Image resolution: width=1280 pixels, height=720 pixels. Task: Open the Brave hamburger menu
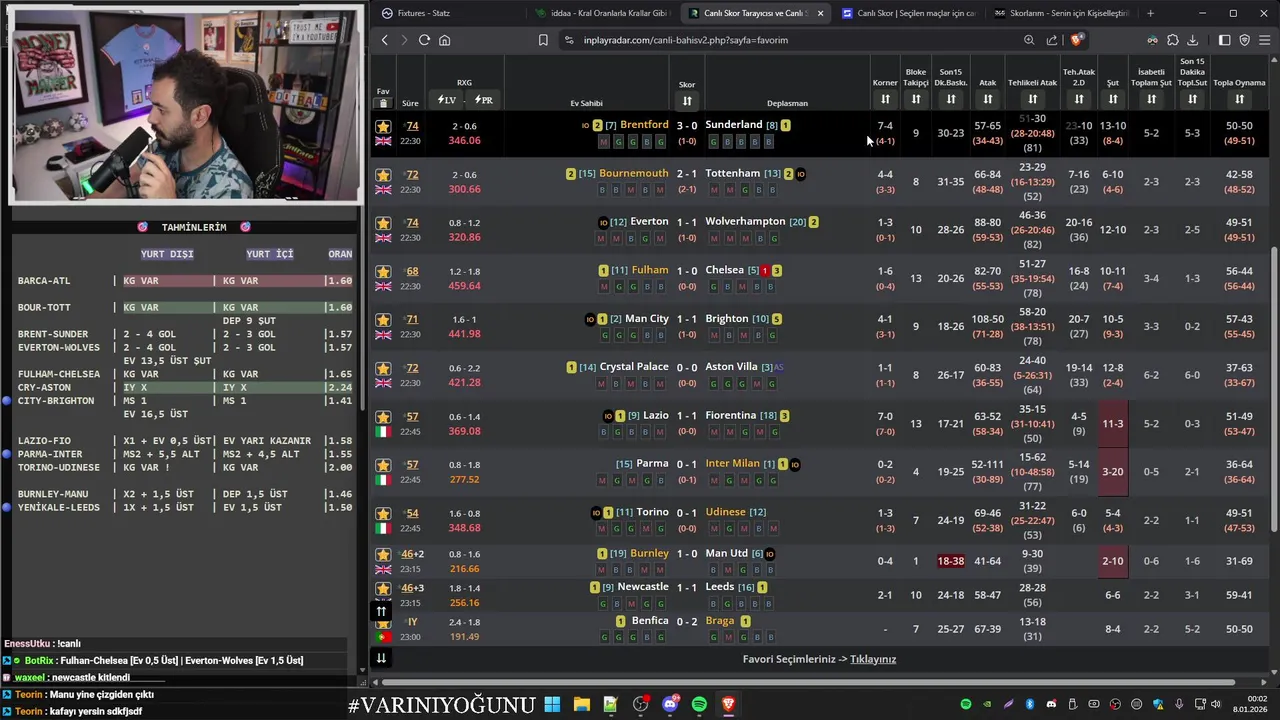pos(1265,40)
